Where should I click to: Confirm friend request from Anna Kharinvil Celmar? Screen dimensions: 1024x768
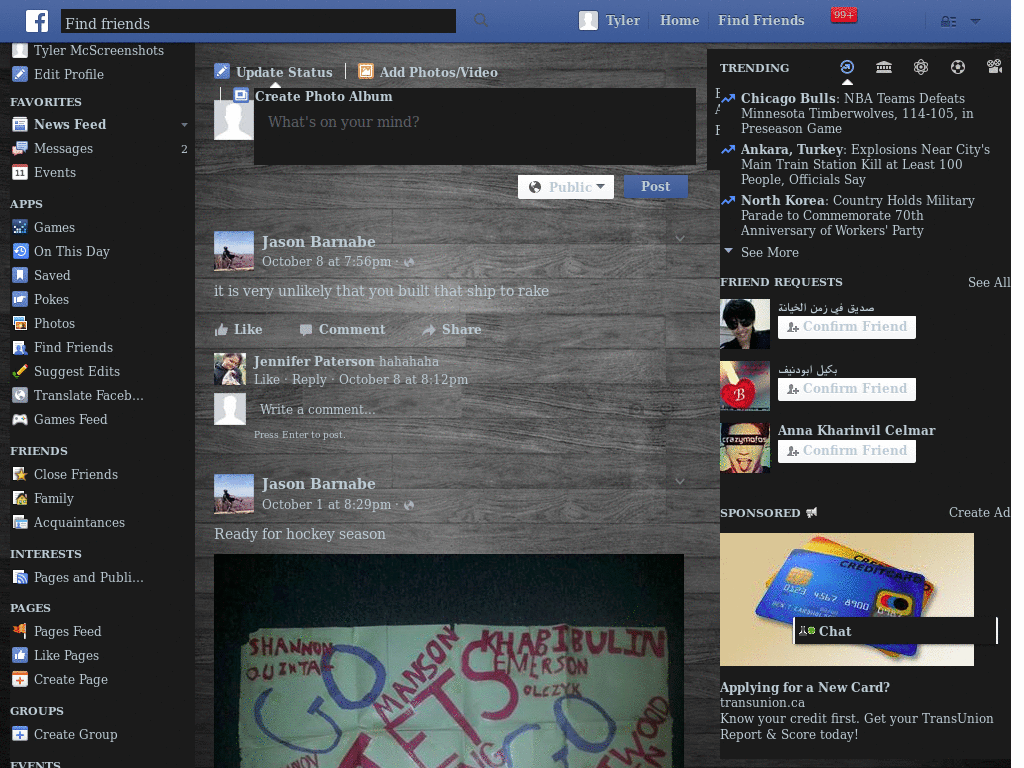point(846,451)
